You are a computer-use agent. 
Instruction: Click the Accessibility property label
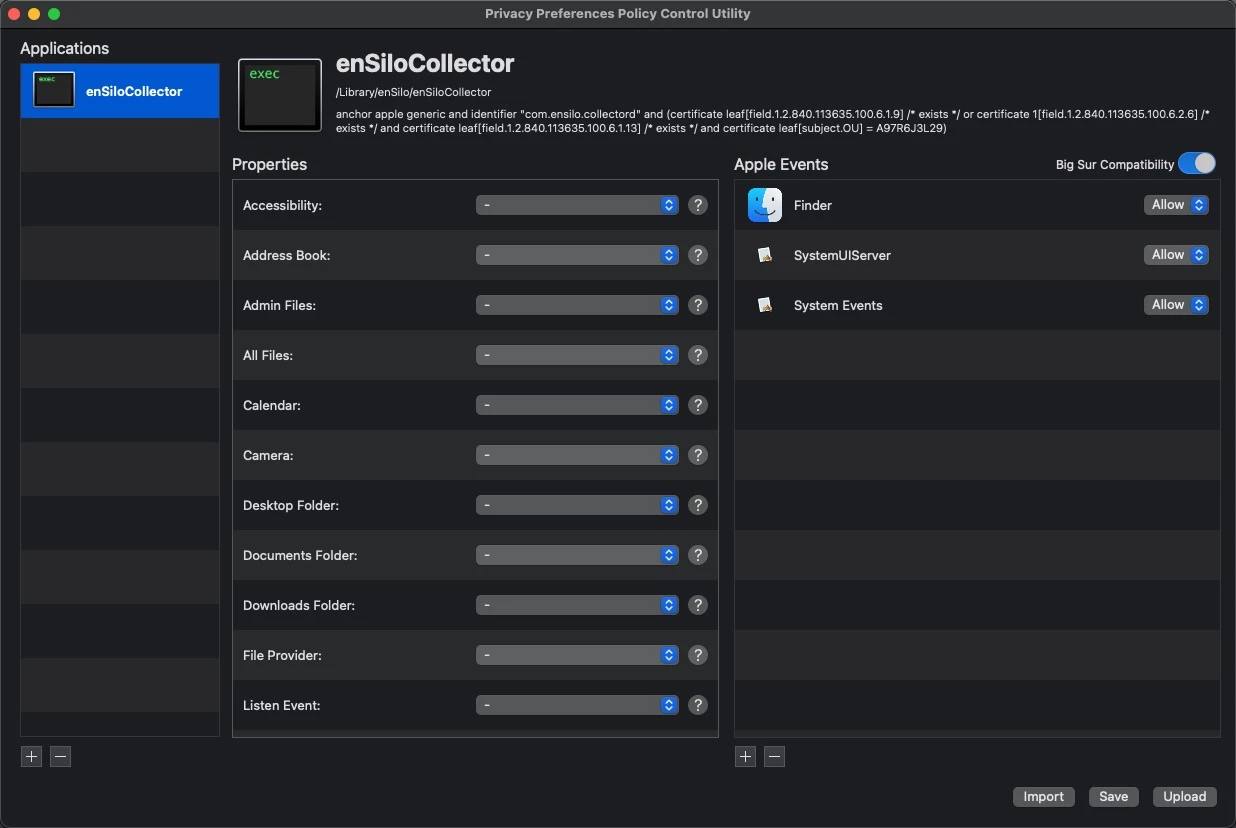pyautogui.click(x=283, y=205)
